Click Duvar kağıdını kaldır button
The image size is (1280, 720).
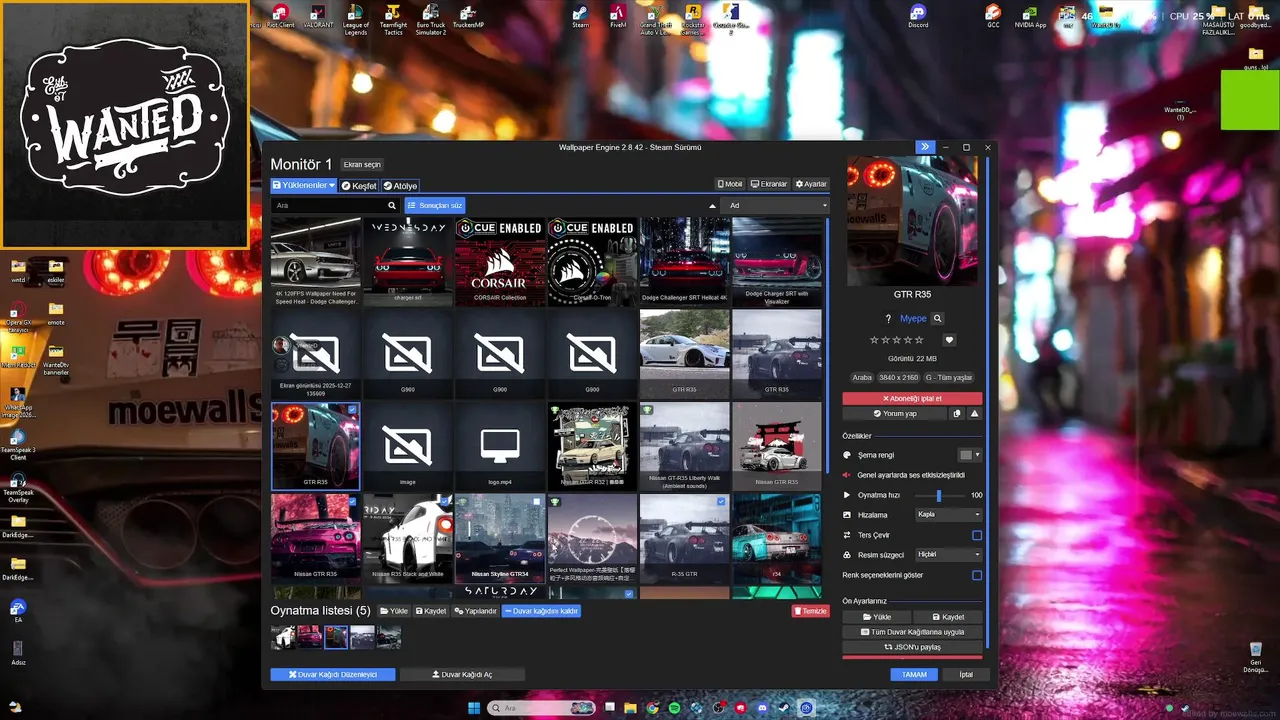coord(541,611)
